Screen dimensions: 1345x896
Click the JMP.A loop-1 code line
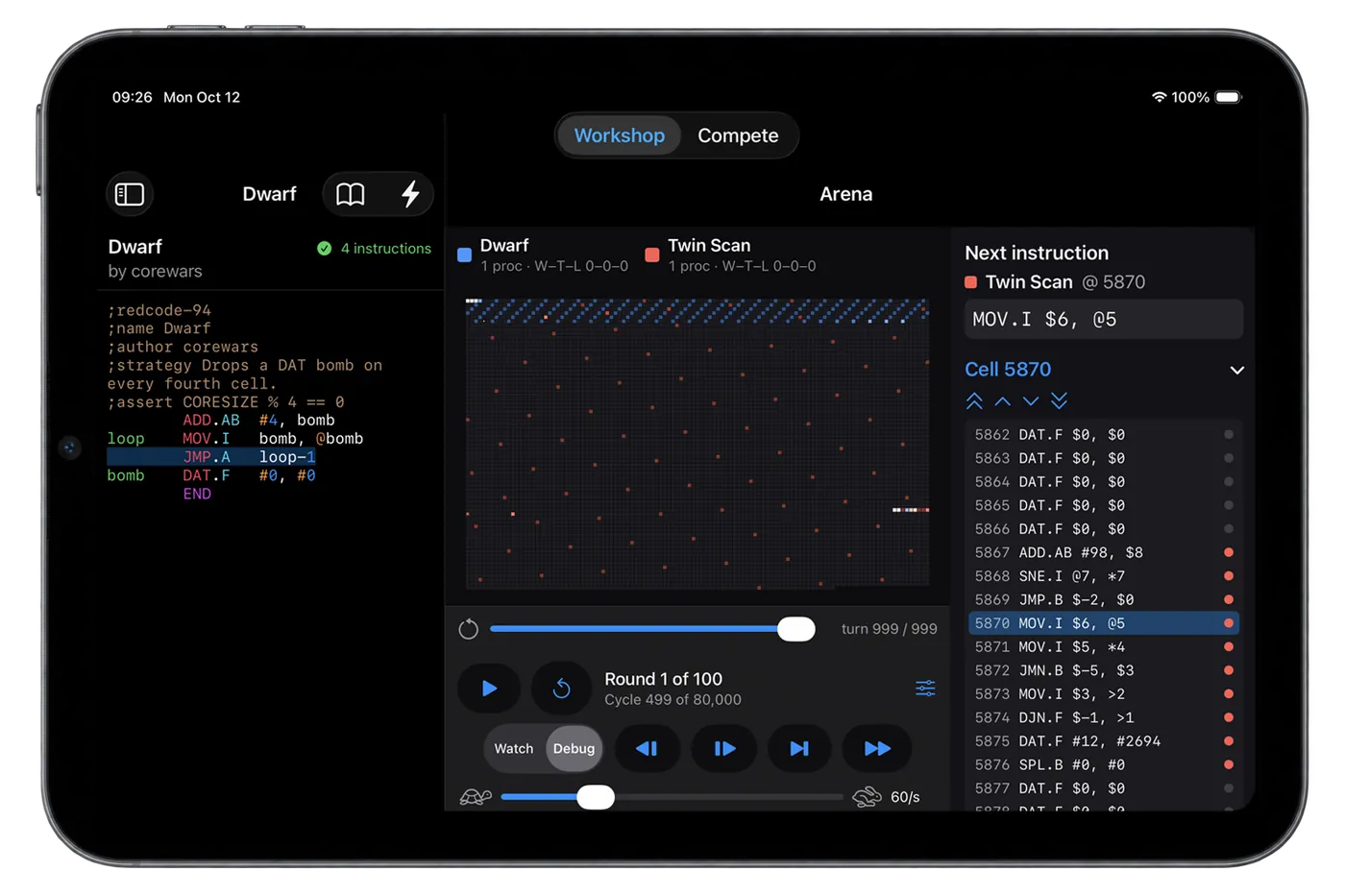(x=211, y=457)
